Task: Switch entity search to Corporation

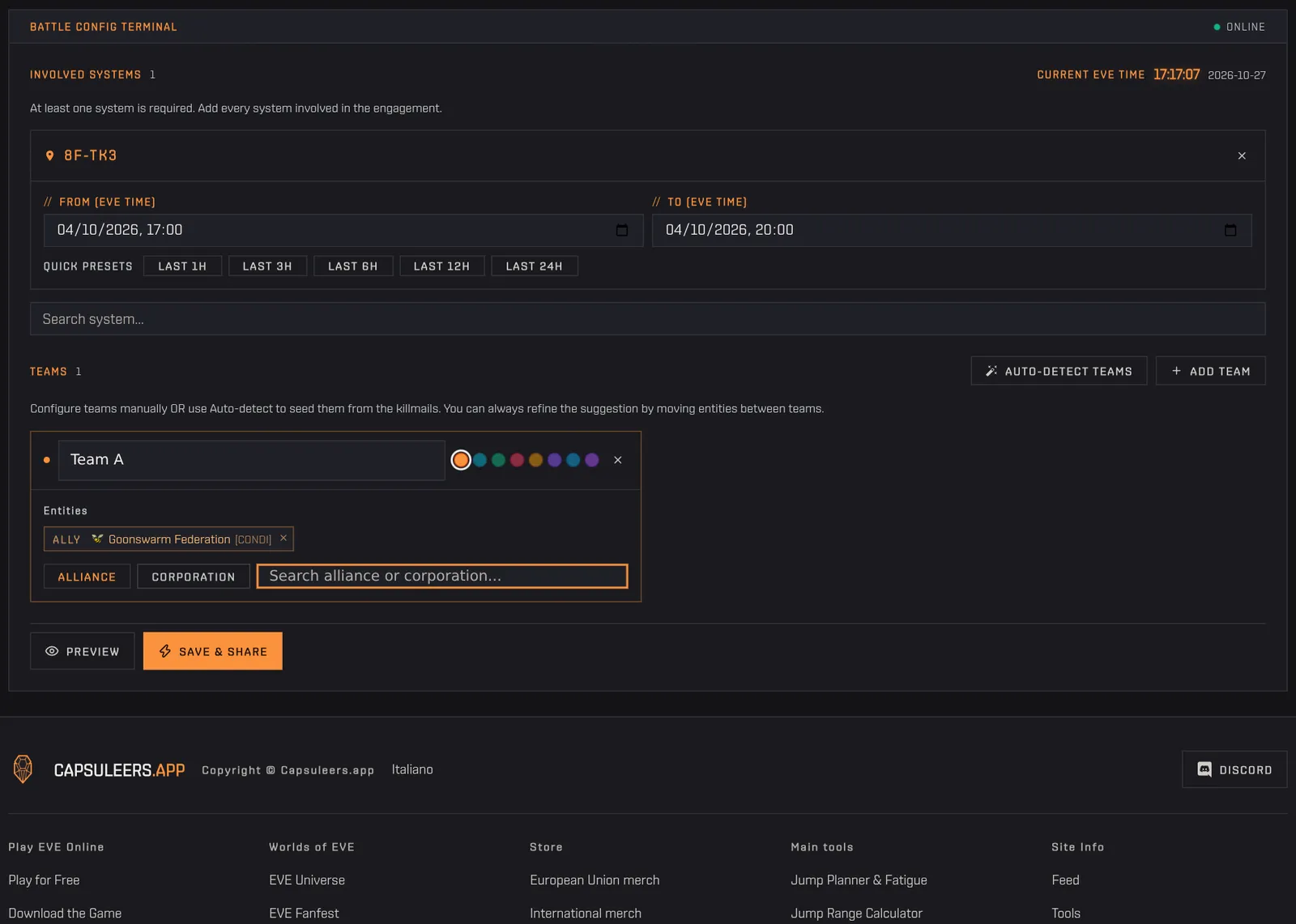Action: coord(194,577)
